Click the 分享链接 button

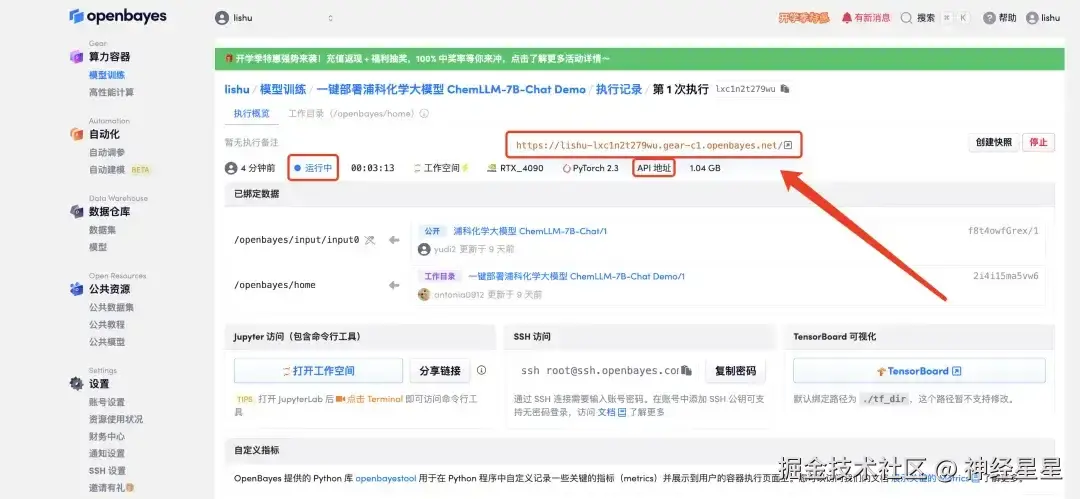click(x=440, y=371)
